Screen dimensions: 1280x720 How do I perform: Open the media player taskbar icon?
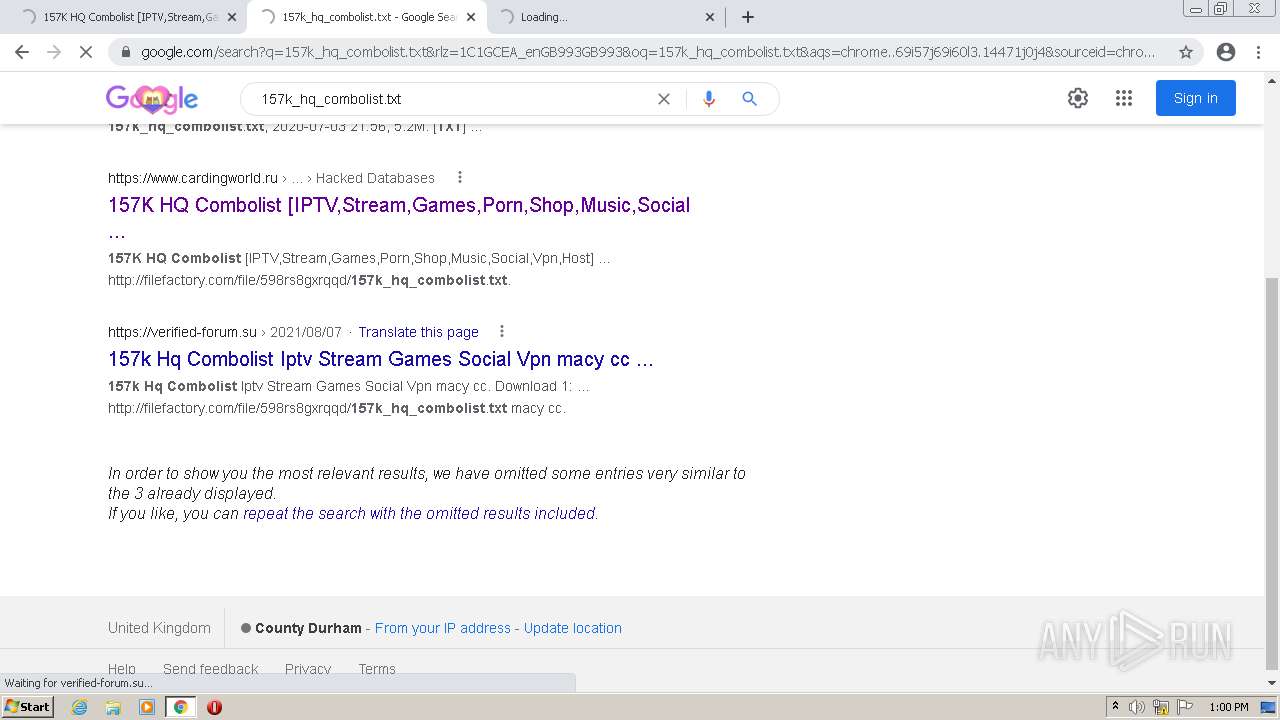click(x=147, y=707)
